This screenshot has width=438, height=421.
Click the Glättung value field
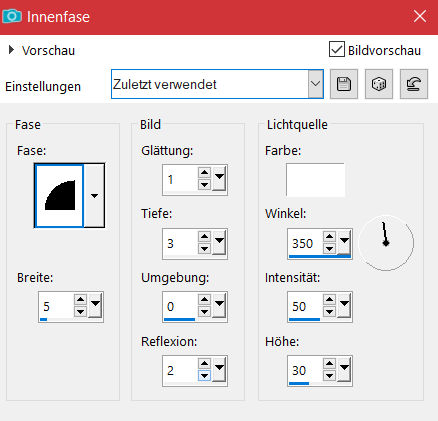click(x=181, y=179)
